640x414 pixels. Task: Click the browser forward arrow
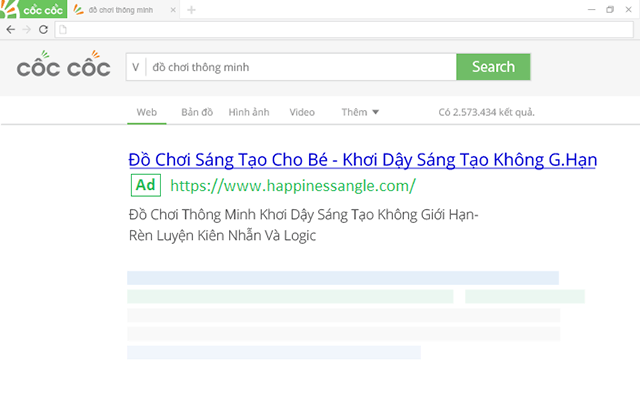(27, 29)
